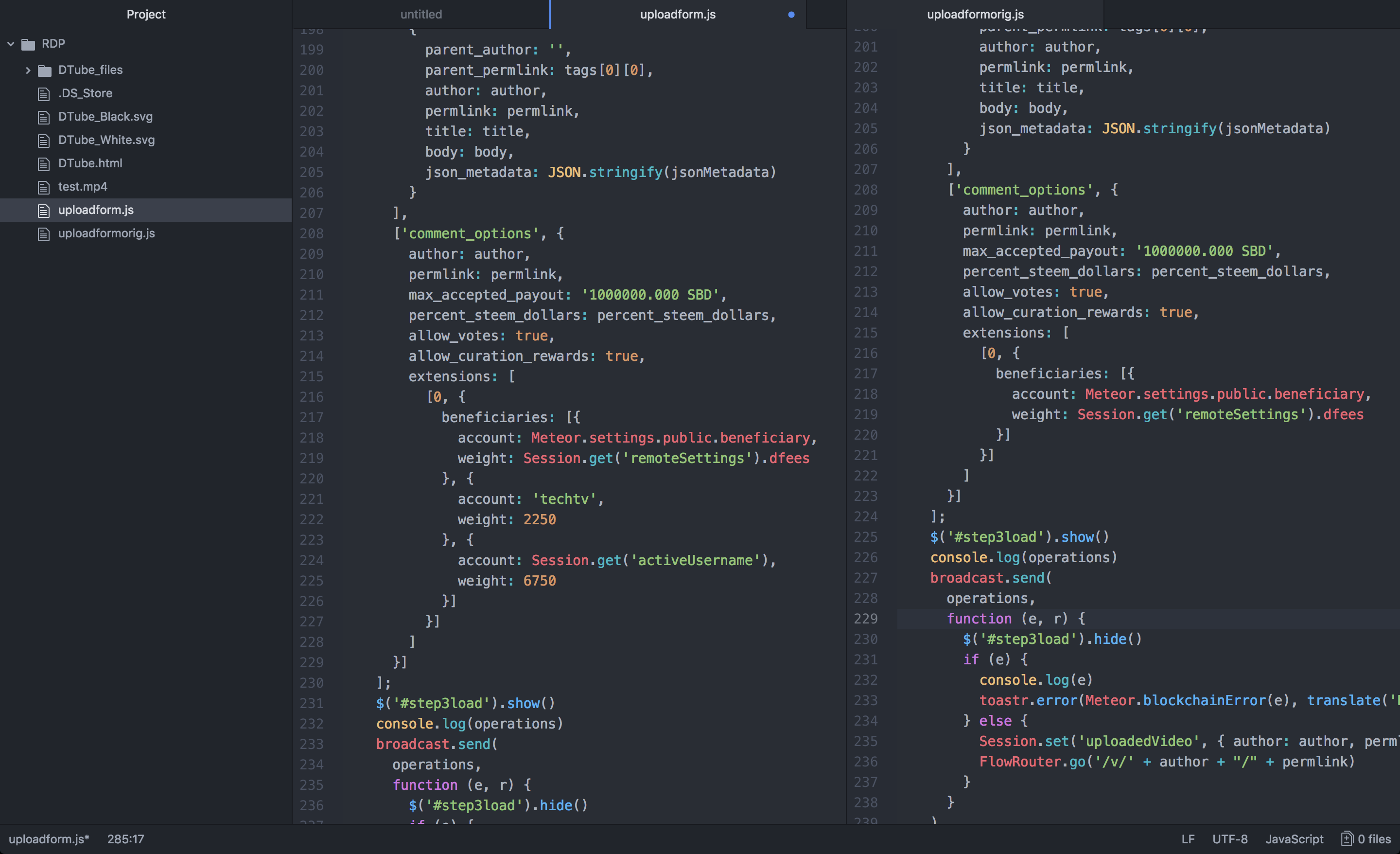The width and height of the screenshot is (1400, 854).
Task: Click '} else {' in right editor
Action: click(x=996, y=721)
